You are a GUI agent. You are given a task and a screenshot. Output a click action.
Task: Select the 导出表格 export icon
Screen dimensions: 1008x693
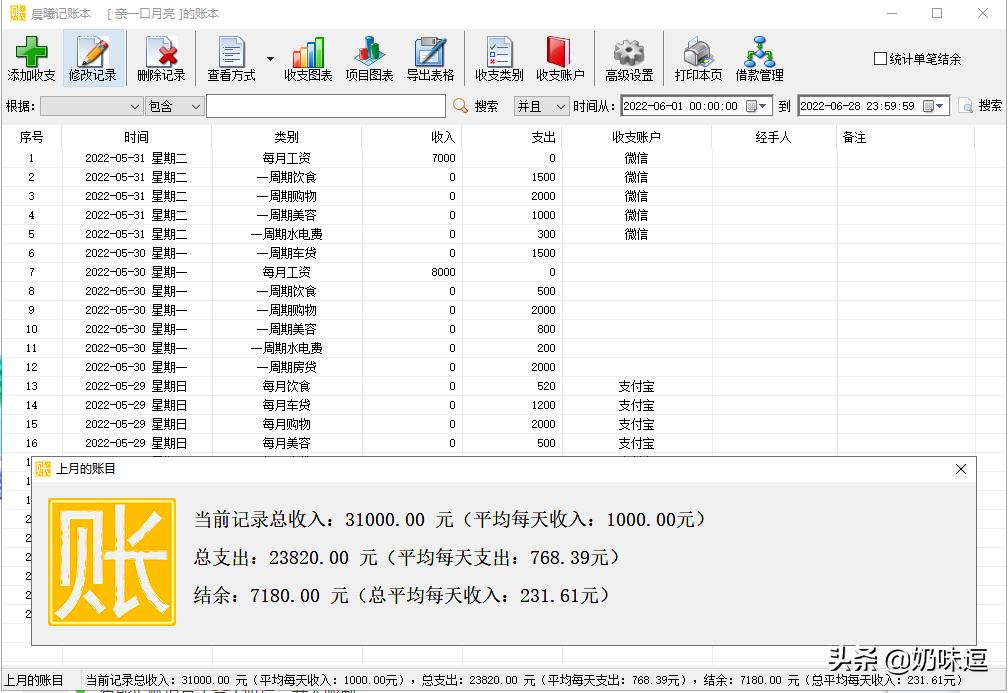[x=429, y=58]
